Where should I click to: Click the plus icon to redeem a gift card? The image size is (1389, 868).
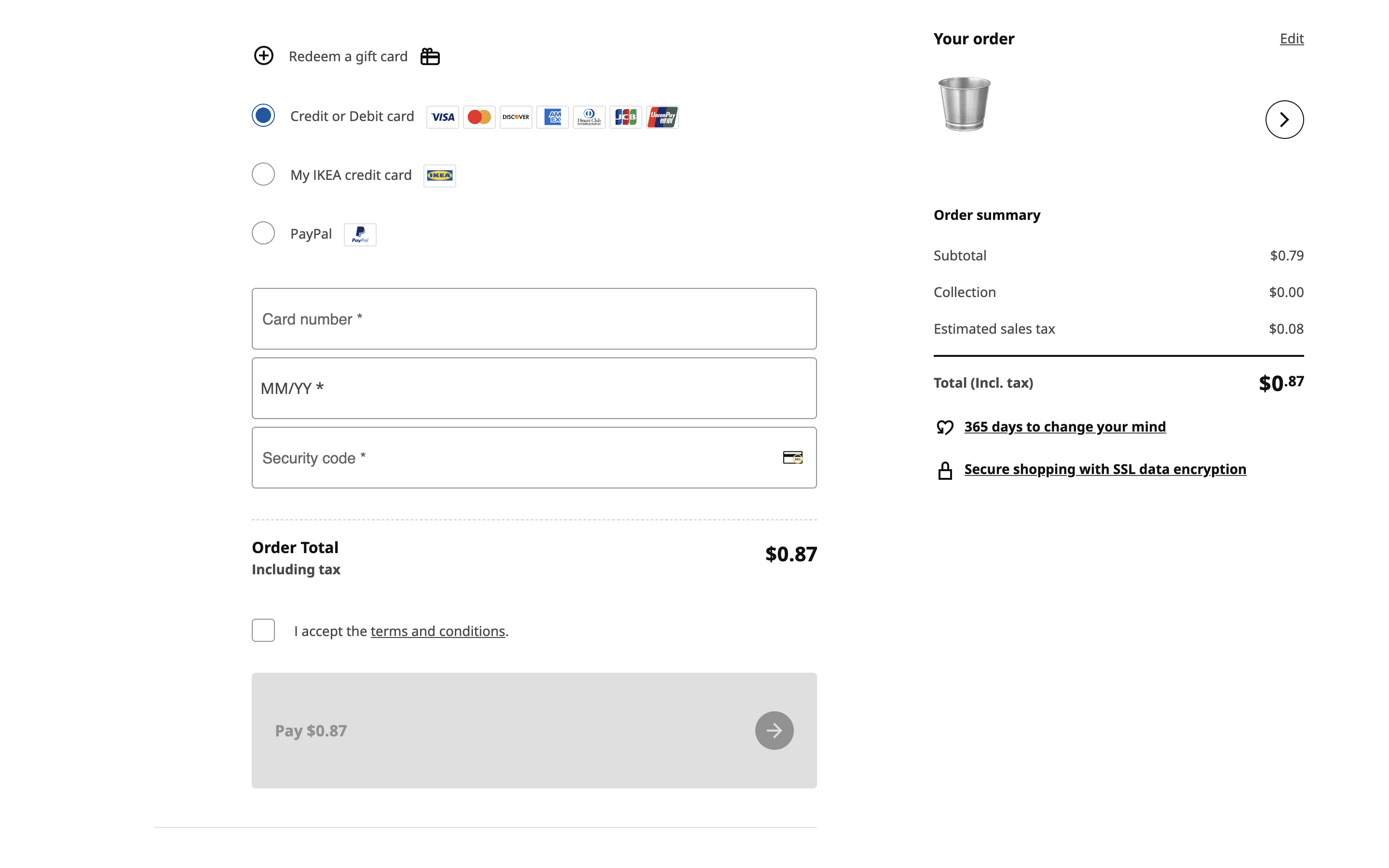pyautogui.click(x=263, y=55)
